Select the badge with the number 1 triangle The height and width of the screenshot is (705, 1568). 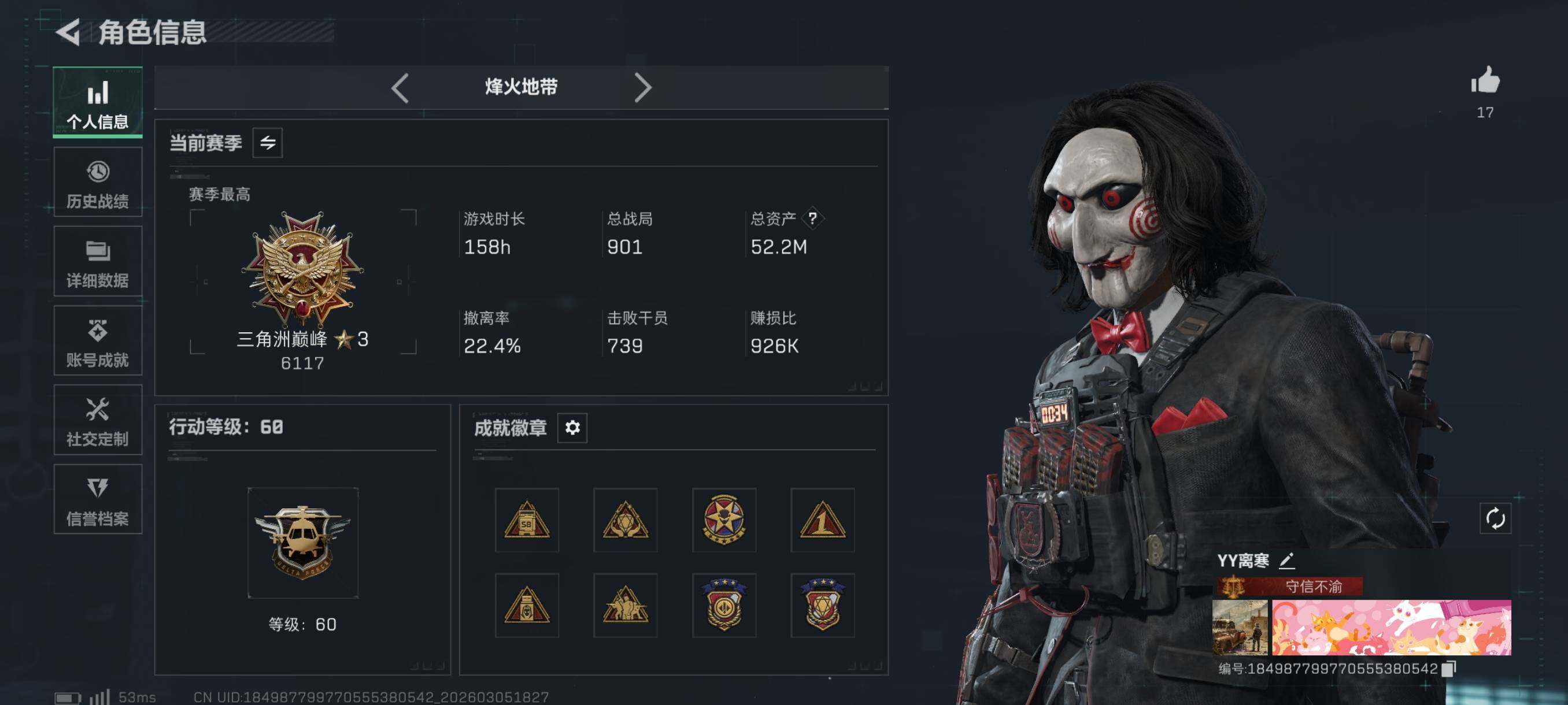(822, 520)
